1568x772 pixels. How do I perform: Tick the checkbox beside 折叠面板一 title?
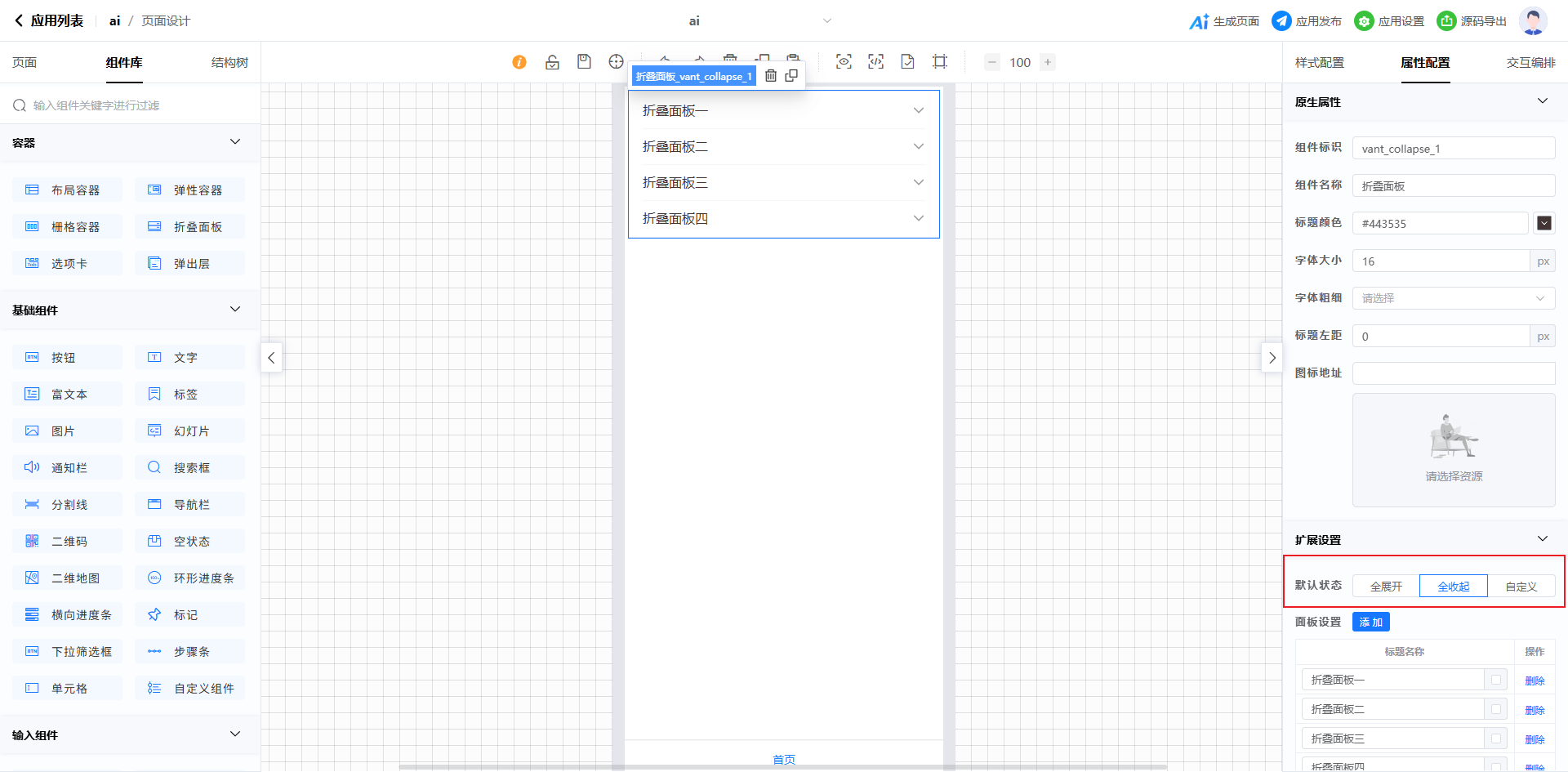click(x=1496, y=680)
